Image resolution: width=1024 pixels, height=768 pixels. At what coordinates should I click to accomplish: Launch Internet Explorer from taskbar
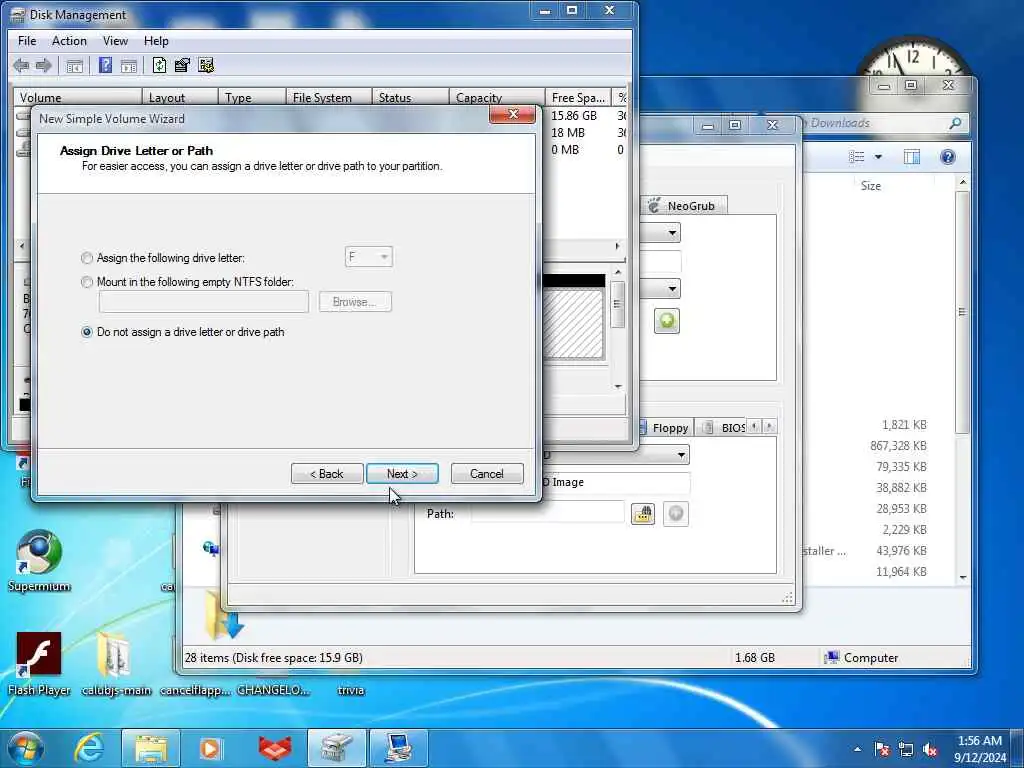coord(89,748)
